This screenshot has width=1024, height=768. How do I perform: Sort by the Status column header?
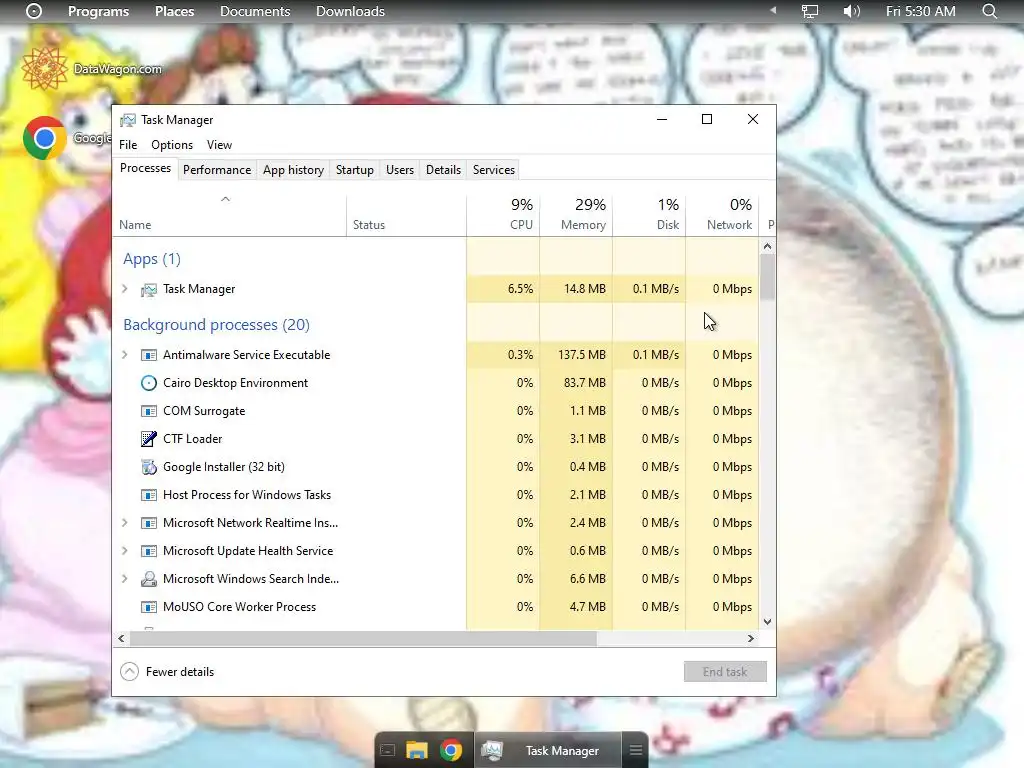pos(406,216)
